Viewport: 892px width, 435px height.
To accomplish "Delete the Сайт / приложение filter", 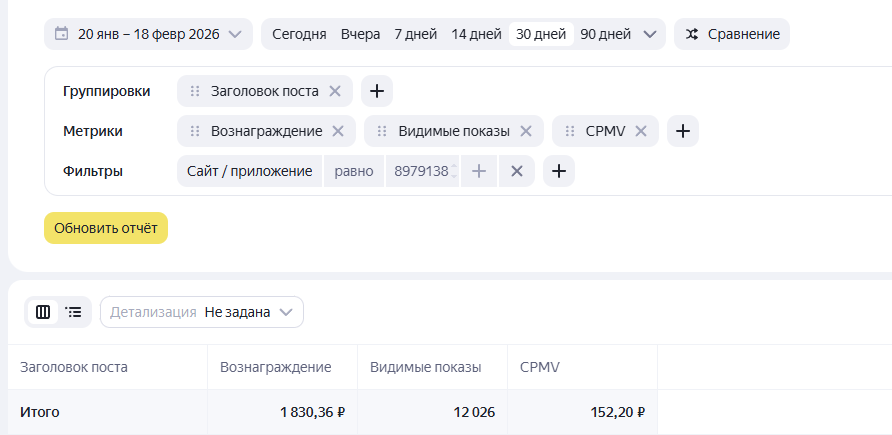I will click(517, 171).
